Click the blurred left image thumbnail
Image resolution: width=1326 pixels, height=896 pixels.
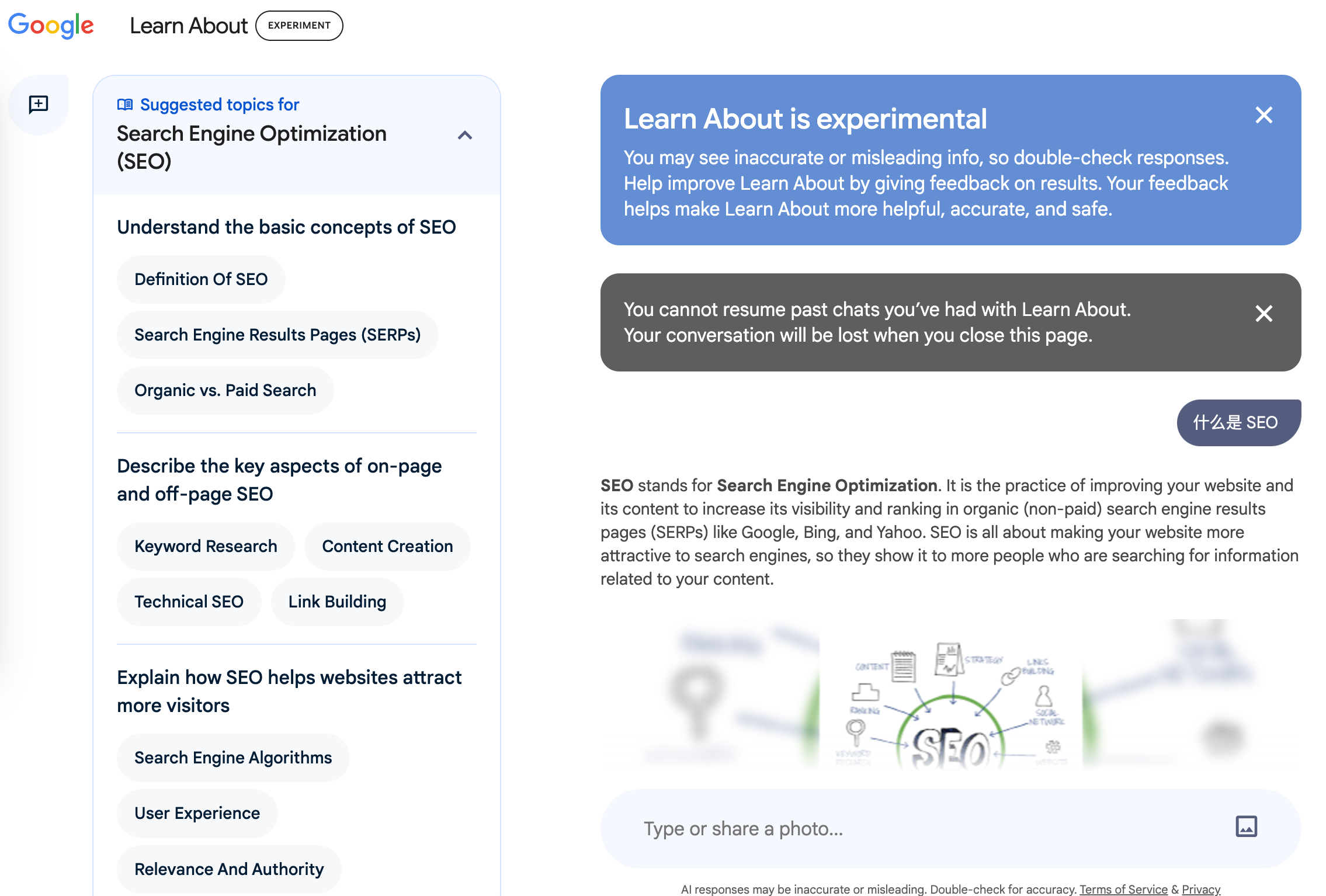[x=710, y=694]
